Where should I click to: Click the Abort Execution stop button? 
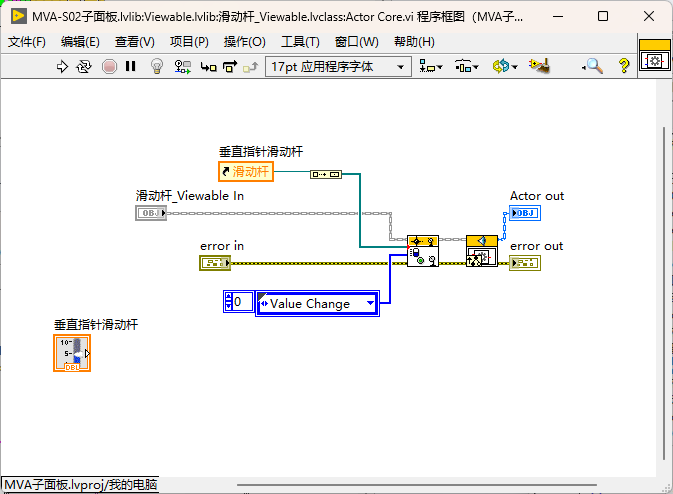109,67
